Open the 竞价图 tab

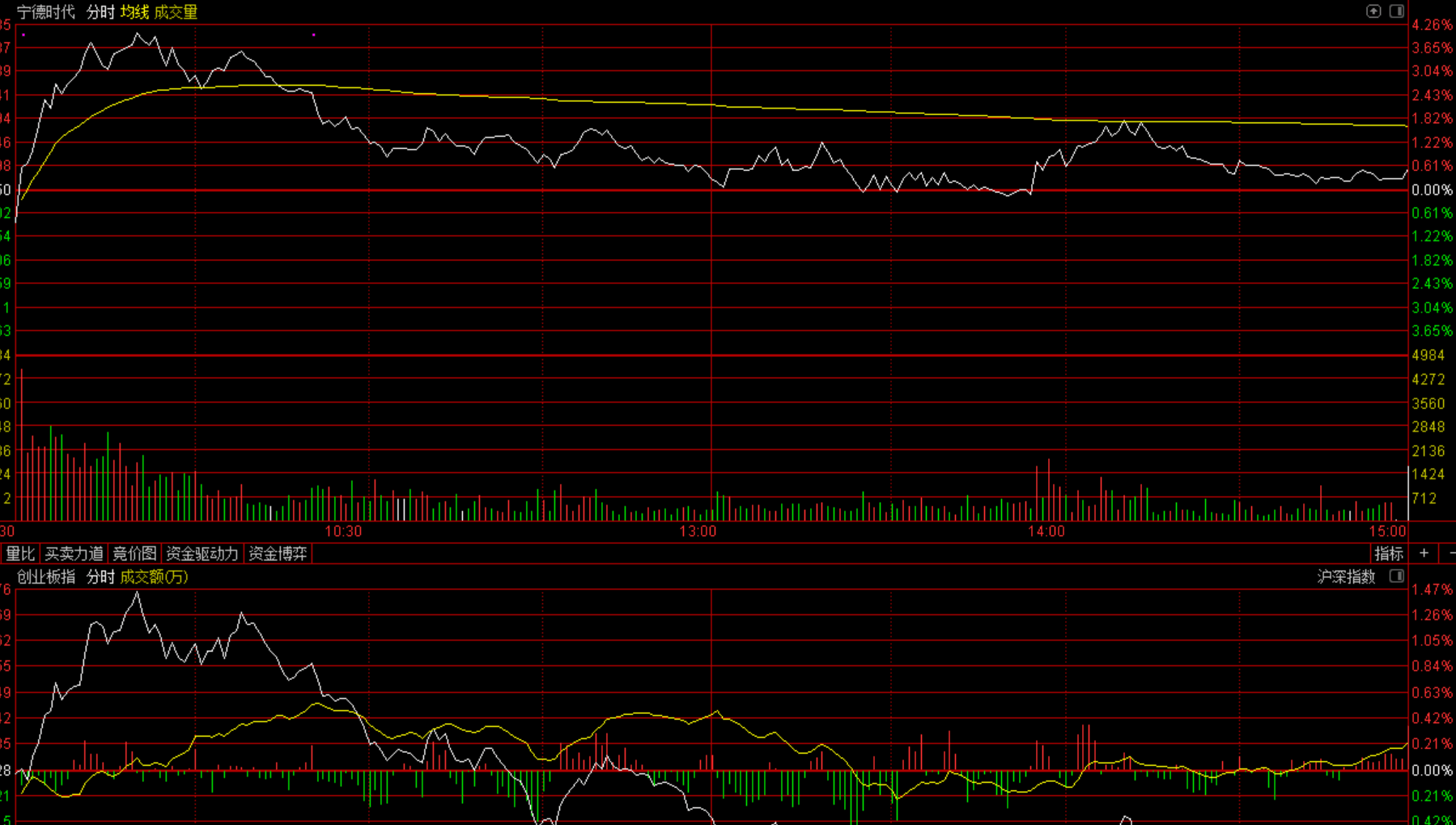point(134,553)
